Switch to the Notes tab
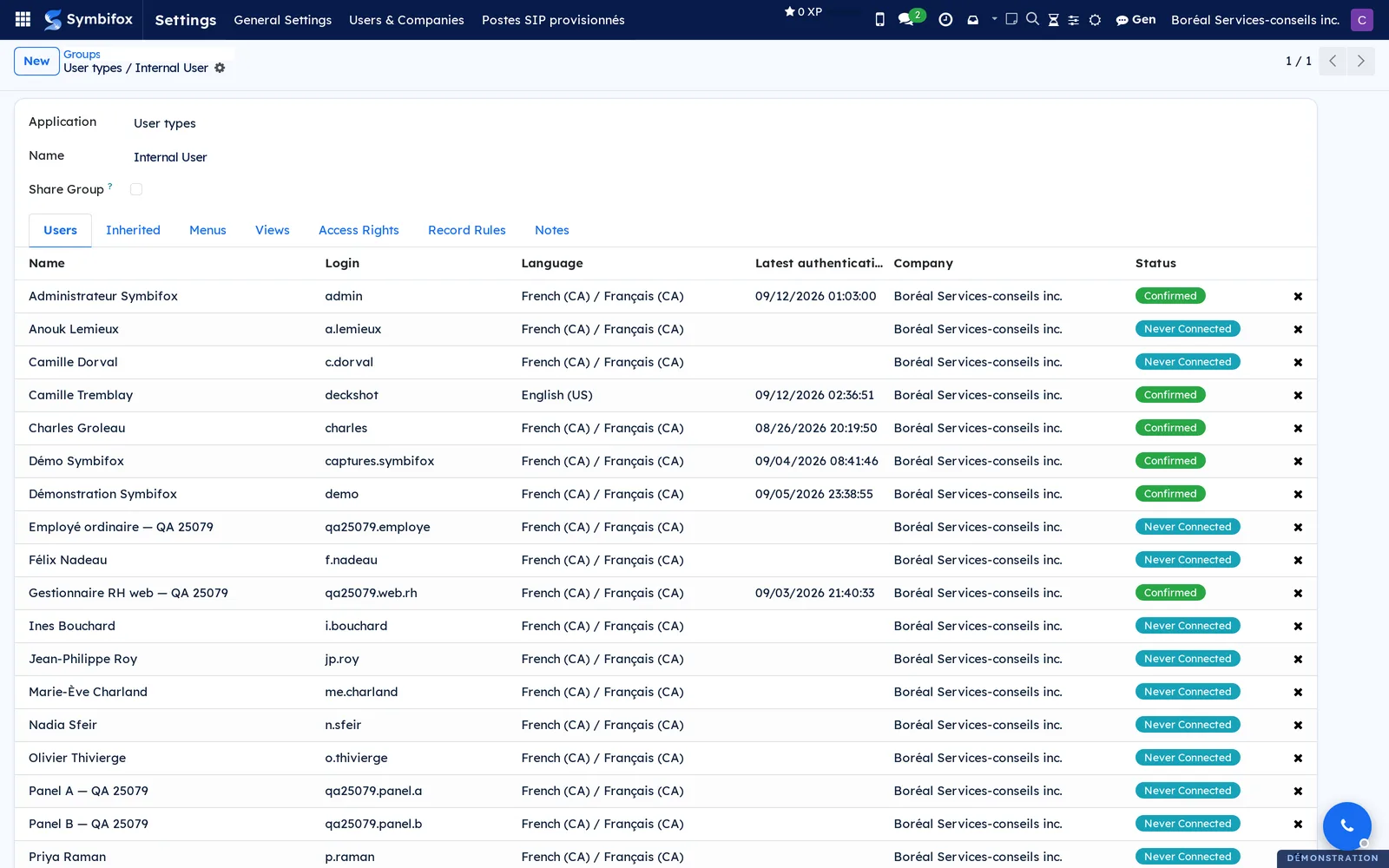The height and width of the screenshot is (868, 1389). [x=552, y=230]
